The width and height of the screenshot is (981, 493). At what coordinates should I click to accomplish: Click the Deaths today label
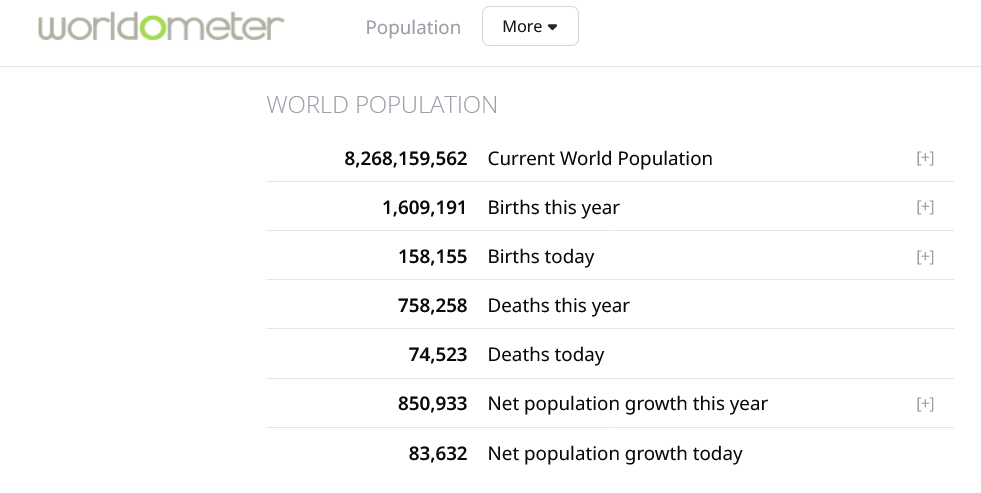[x=546, y=355]
